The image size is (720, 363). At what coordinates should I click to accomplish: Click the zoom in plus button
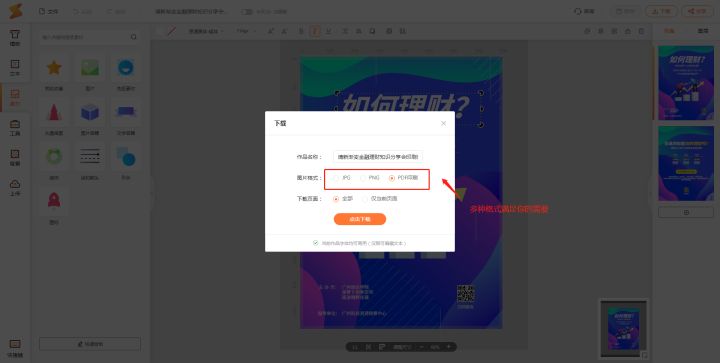(x=449, y=347)
